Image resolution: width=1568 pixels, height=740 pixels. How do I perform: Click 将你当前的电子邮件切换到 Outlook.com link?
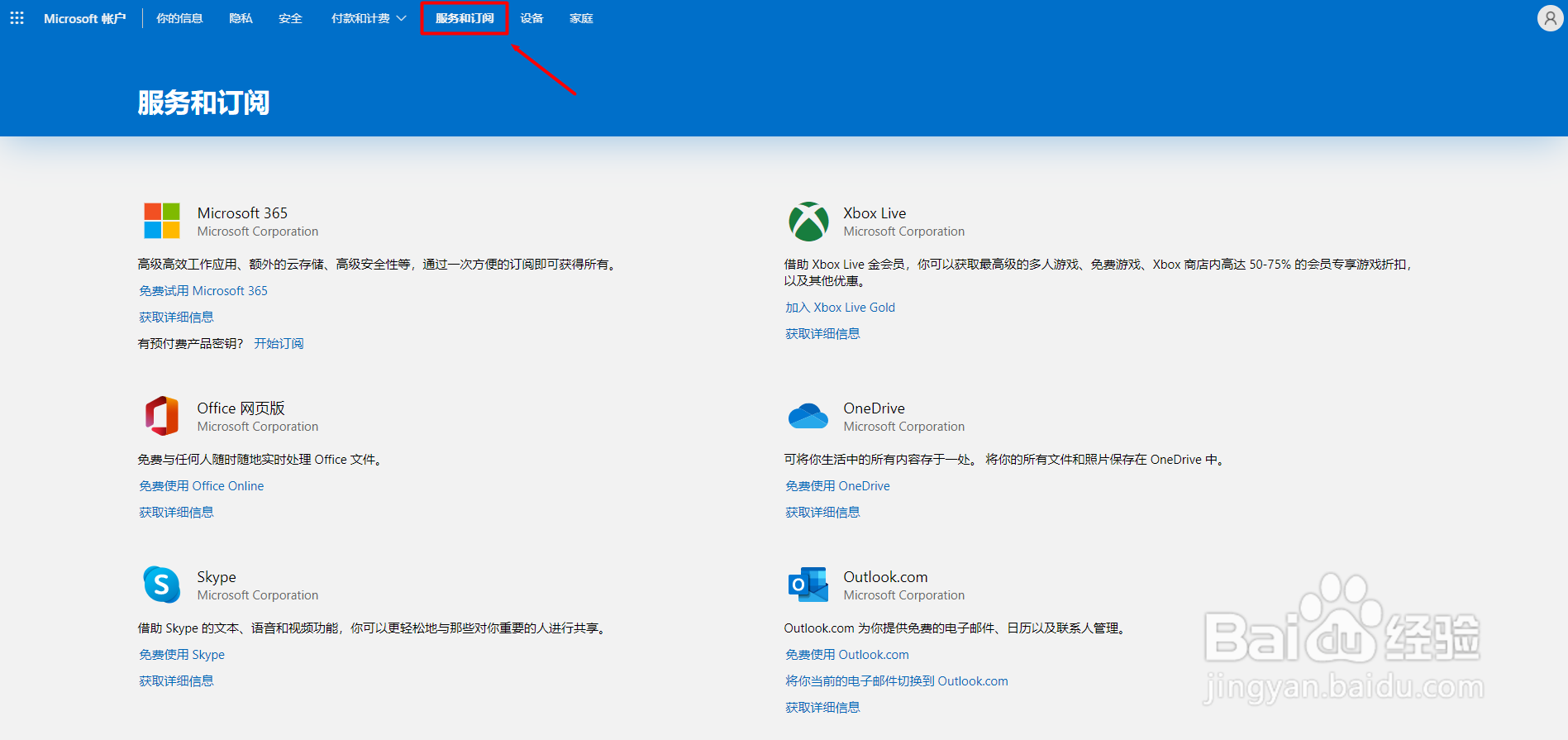[897, 681]
